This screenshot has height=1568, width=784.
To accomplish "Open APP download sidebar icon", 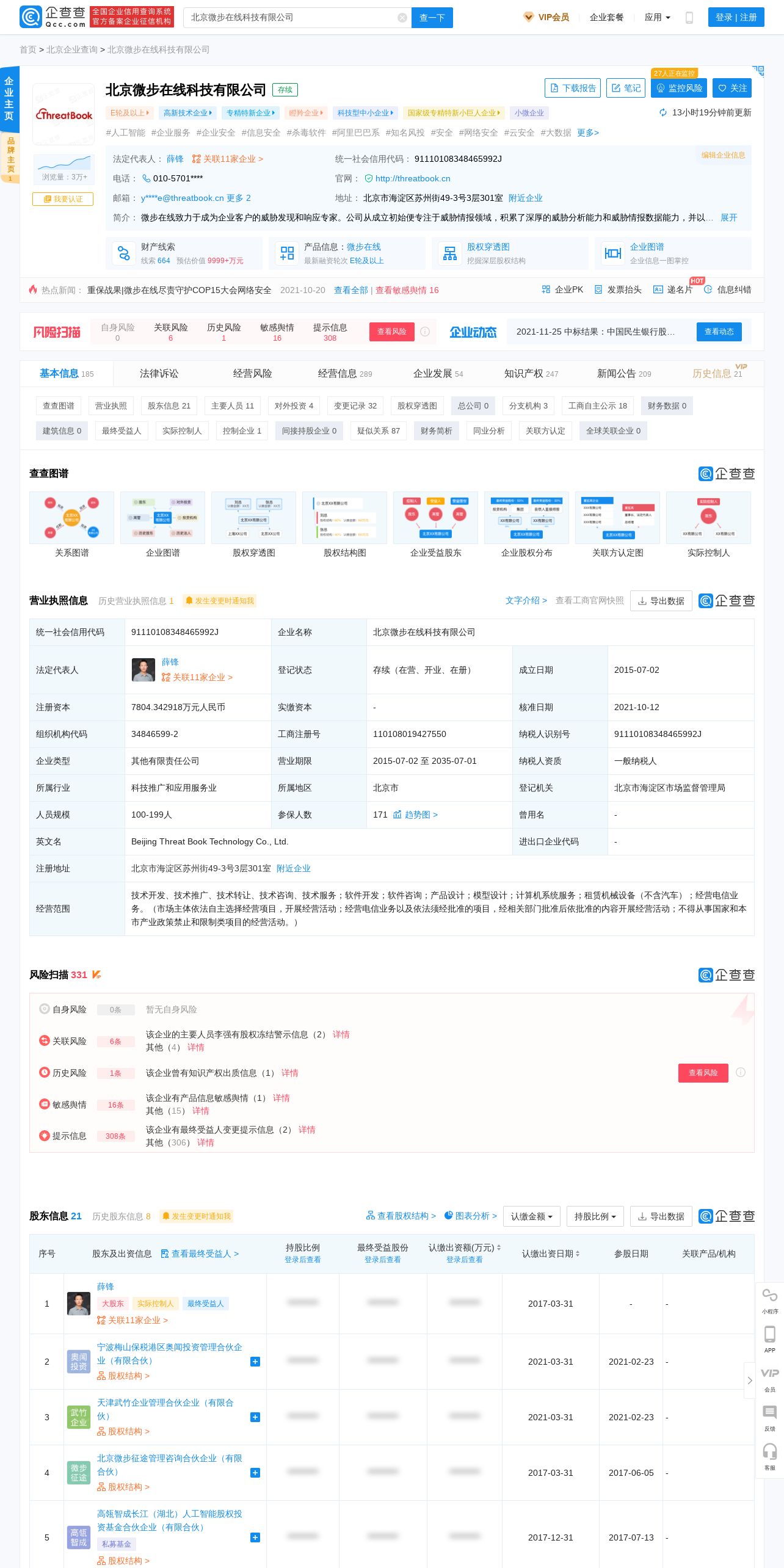I will [x=770, y=1340].
